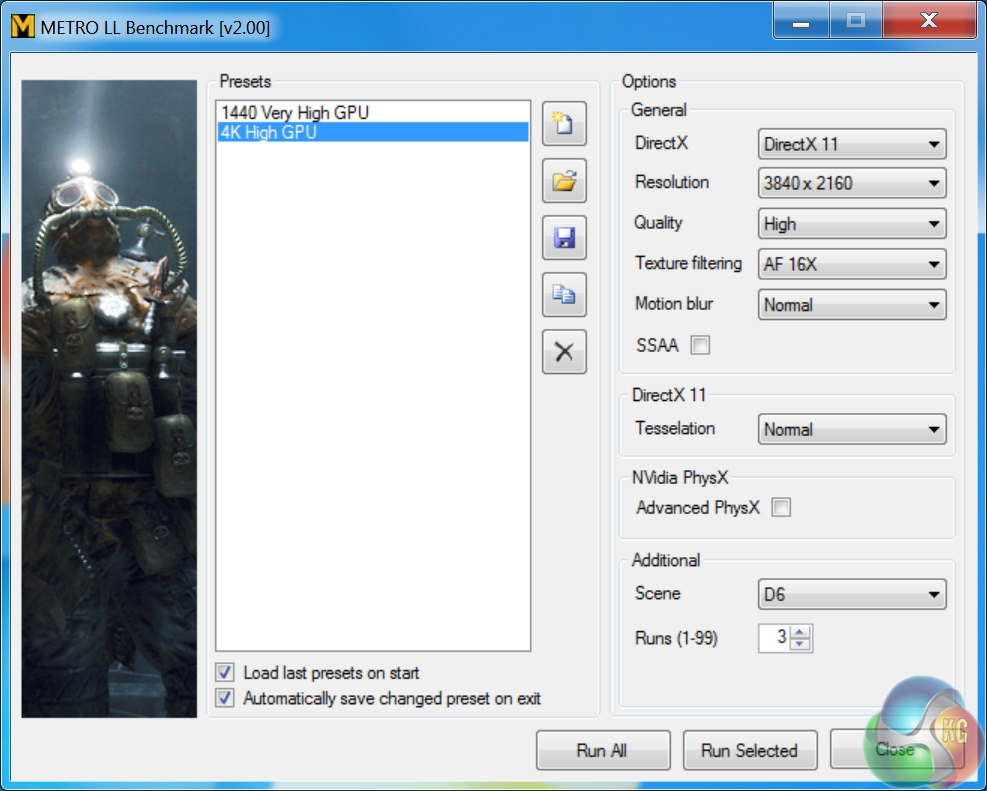Select the 1440 Very High GPU preset
Viewport: 987px width, 791px height.
pos(373,113)
